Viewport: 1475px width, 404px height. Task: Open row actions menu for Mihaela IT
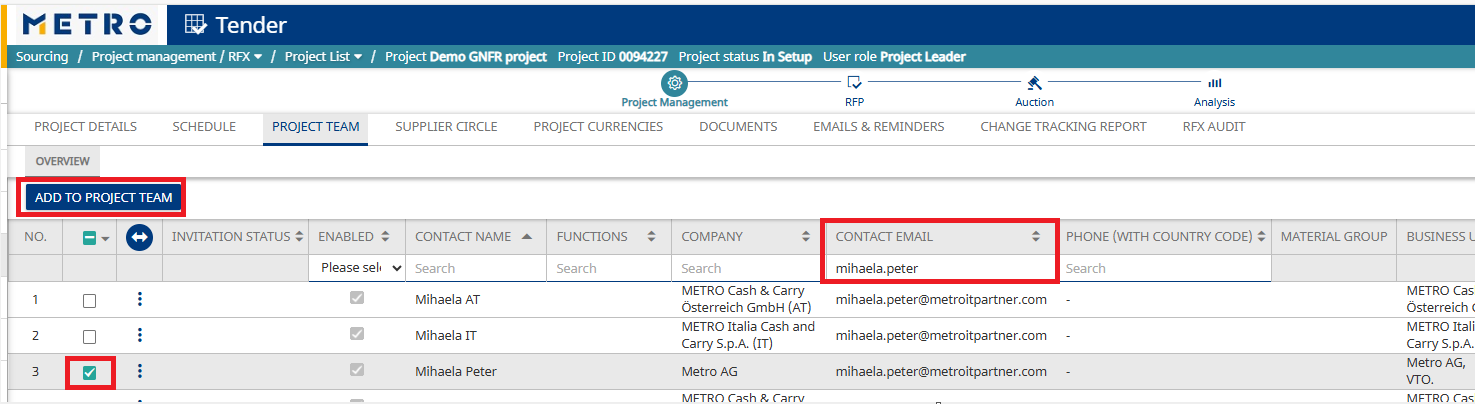tap(140, 335)
